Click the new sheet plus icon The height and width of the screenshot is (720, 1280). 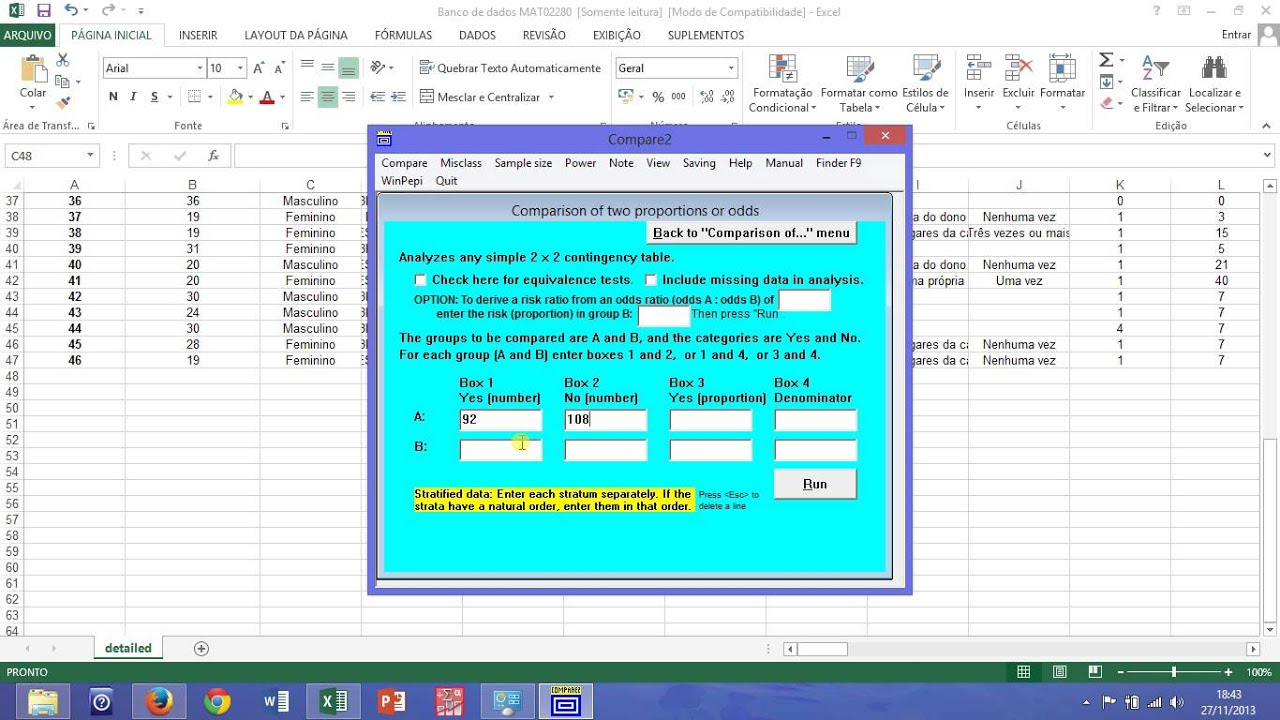point(201,648)
